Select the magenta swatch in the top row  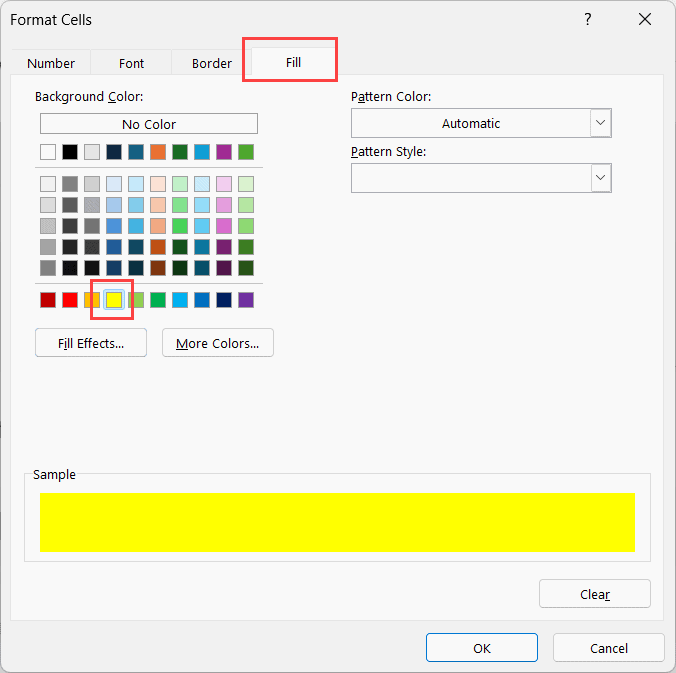click(224, 152)
